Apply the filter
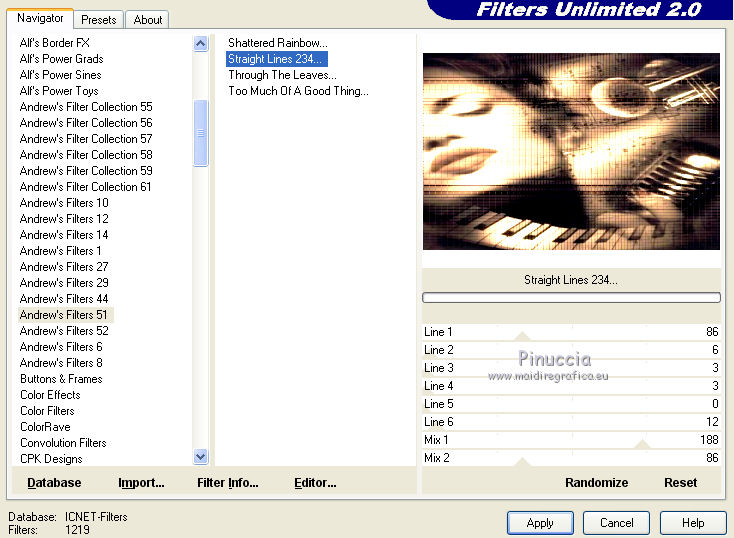Viewport: 734px width, 538px height. pos(540,523)
